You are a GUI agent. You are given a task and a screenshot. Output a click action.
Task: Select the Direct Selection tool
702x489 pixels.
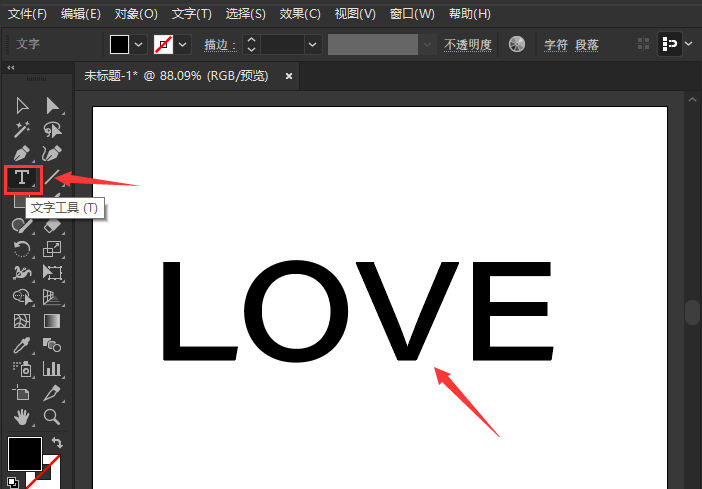point(52,106)
